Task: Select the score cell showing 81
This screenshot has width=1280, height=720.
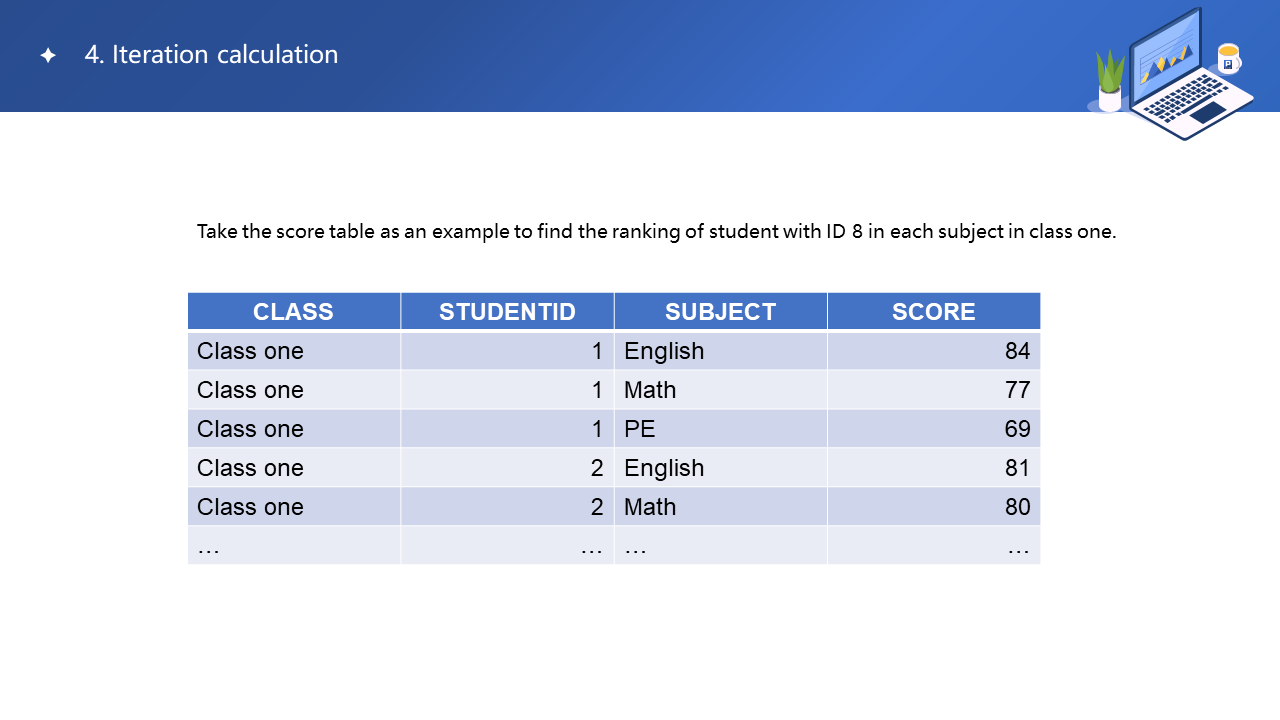Action: 1017,468
